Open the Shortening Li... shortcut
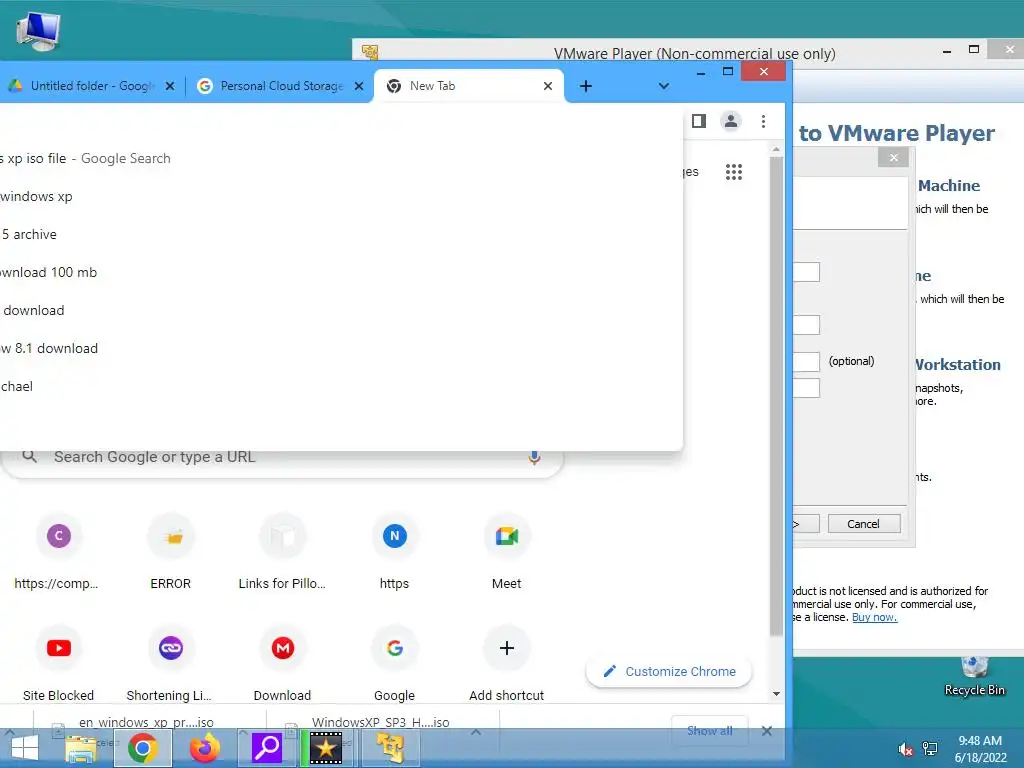Viewport: 1024px width, 768px height. [170, 664]
